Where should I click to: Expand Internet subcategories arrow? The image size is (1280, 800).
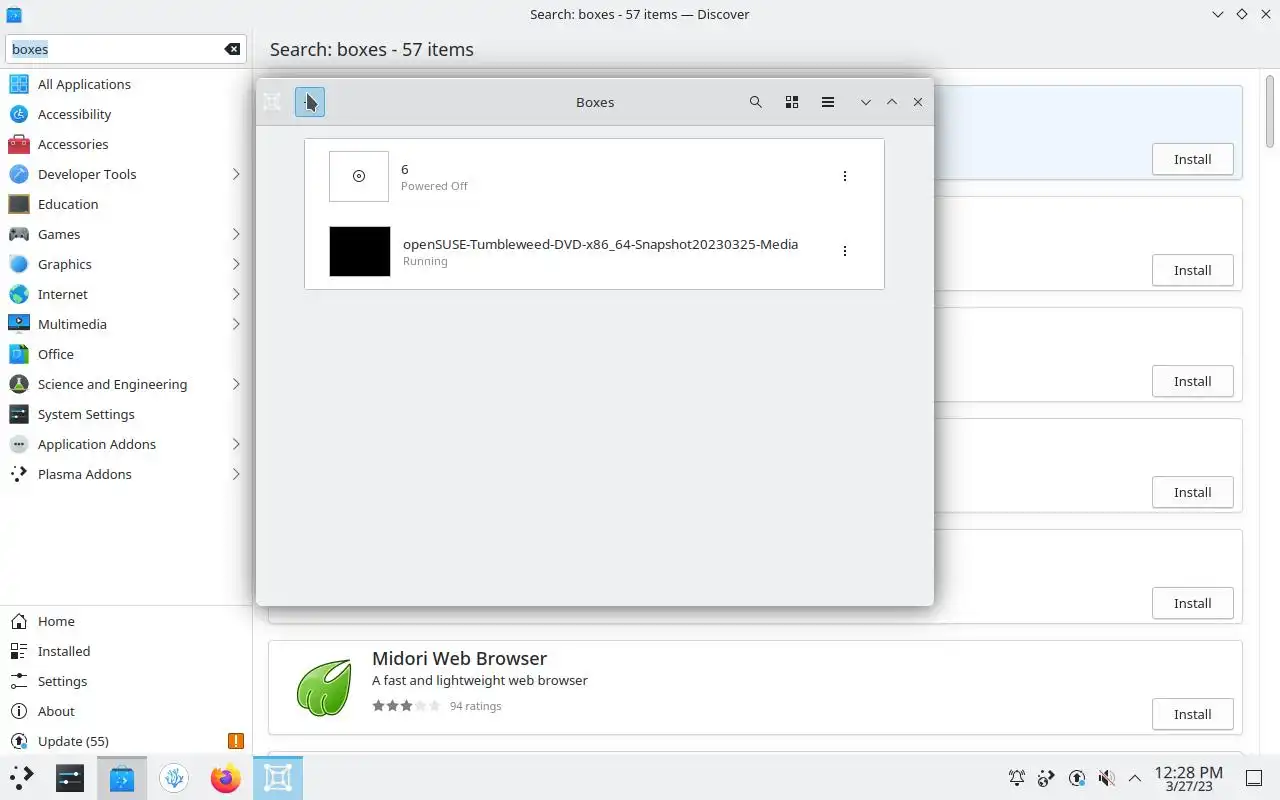236,294
